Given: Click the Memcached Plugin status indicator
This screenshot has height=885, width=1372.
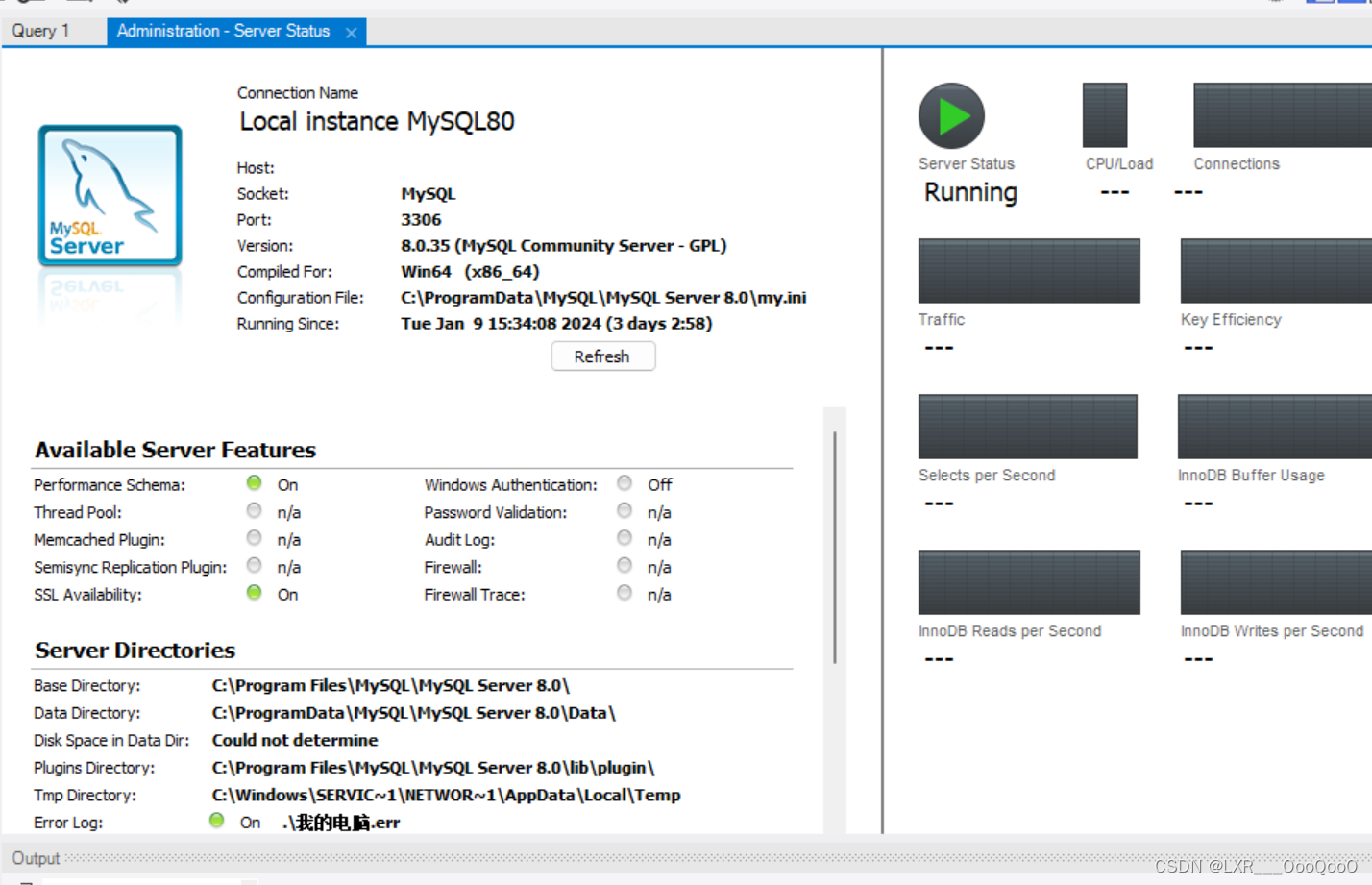Looking at the screenshot, I should [254, 538].
